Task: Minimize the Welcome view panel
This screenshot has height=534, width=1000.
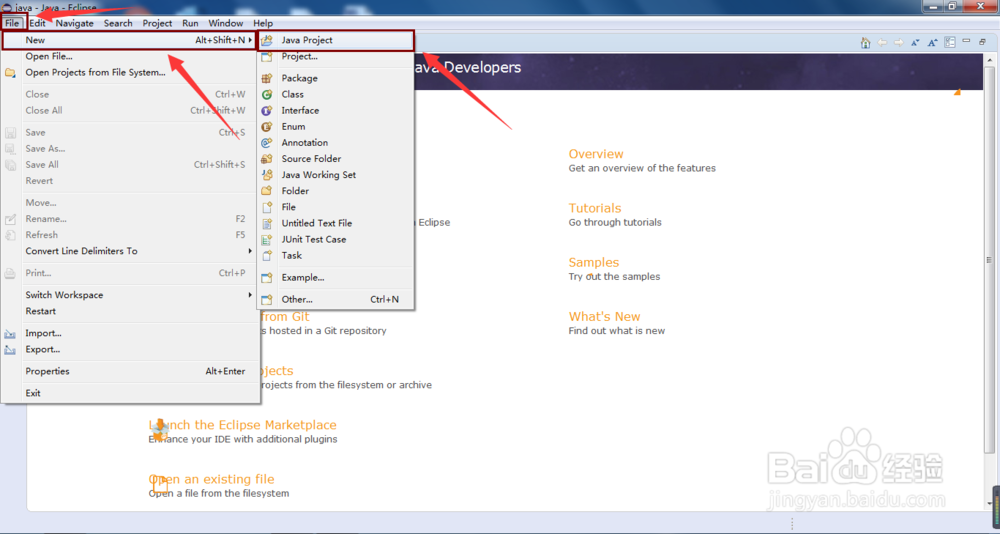Action: [x=966, y=41]
